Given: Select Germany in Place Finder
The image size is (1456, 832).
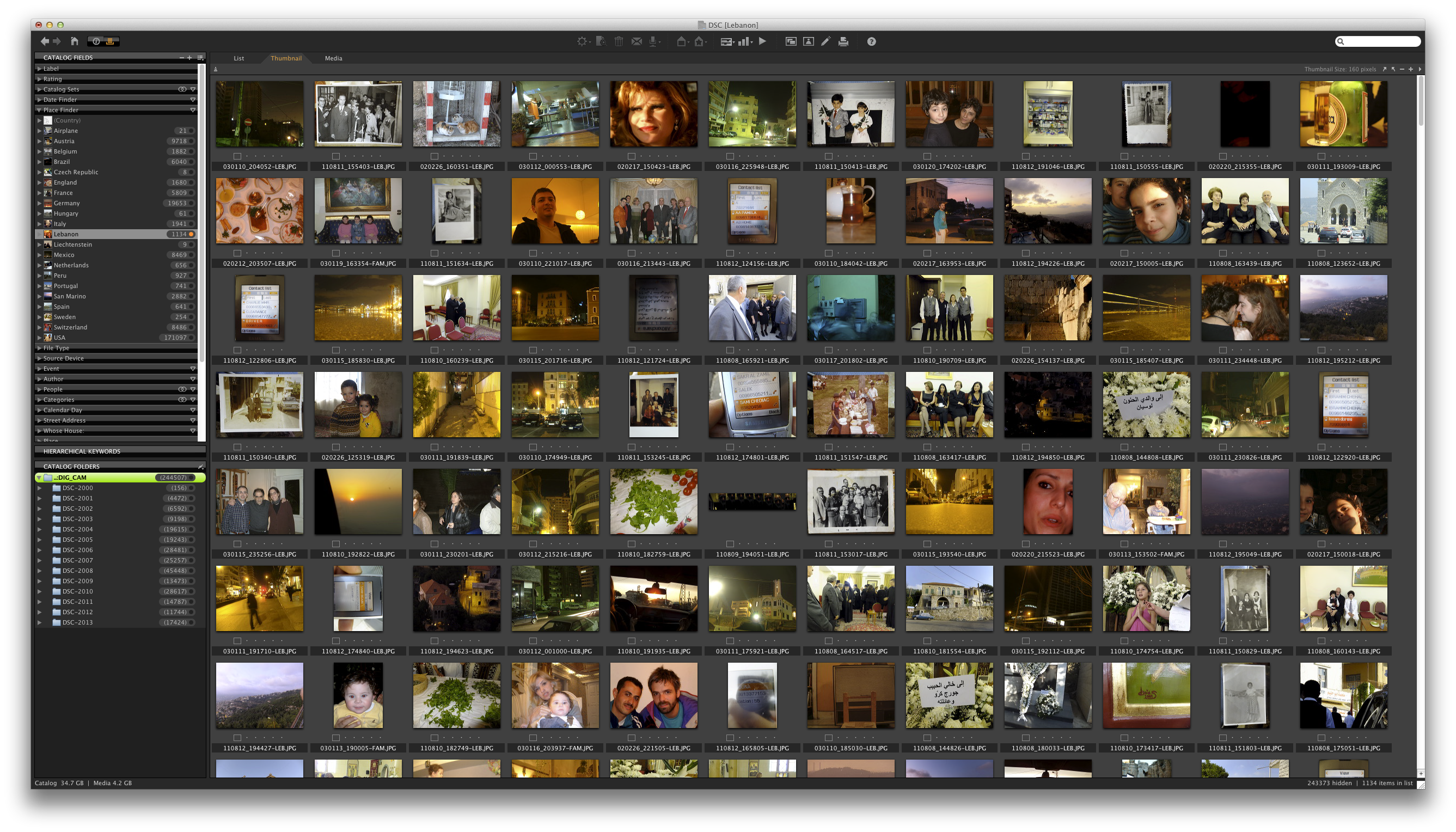Looking at the screenshot, I should (67, 204).
